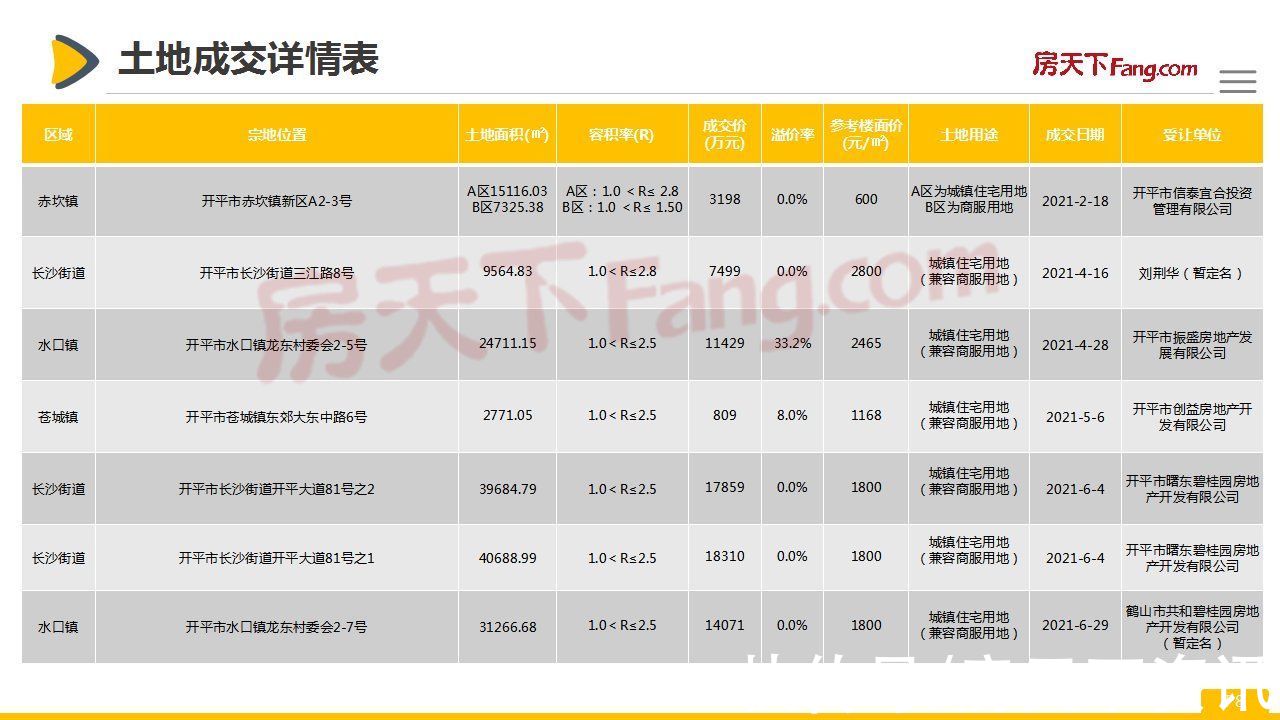The width and height of the screenshot is (1280, 720).
Task: Select cell 开平市赤坎镇新区A2-3号
Action: coord(277,201)
